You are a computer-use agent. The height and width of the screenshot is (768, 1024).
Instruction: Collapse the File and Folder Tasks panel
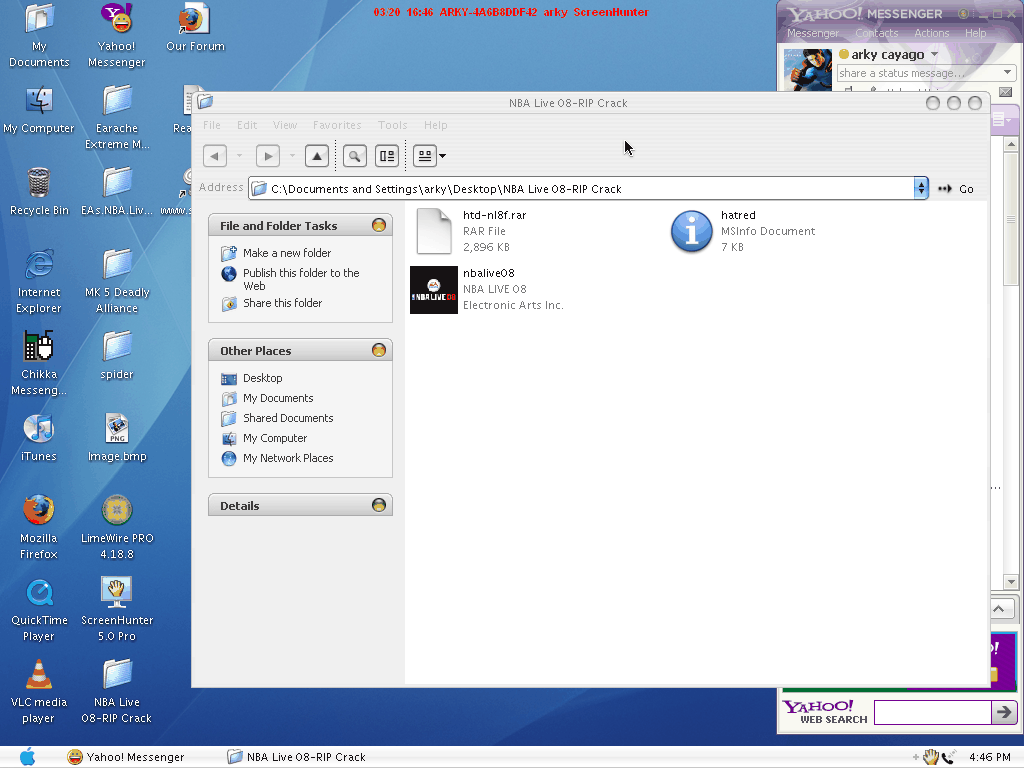point(379,225)
